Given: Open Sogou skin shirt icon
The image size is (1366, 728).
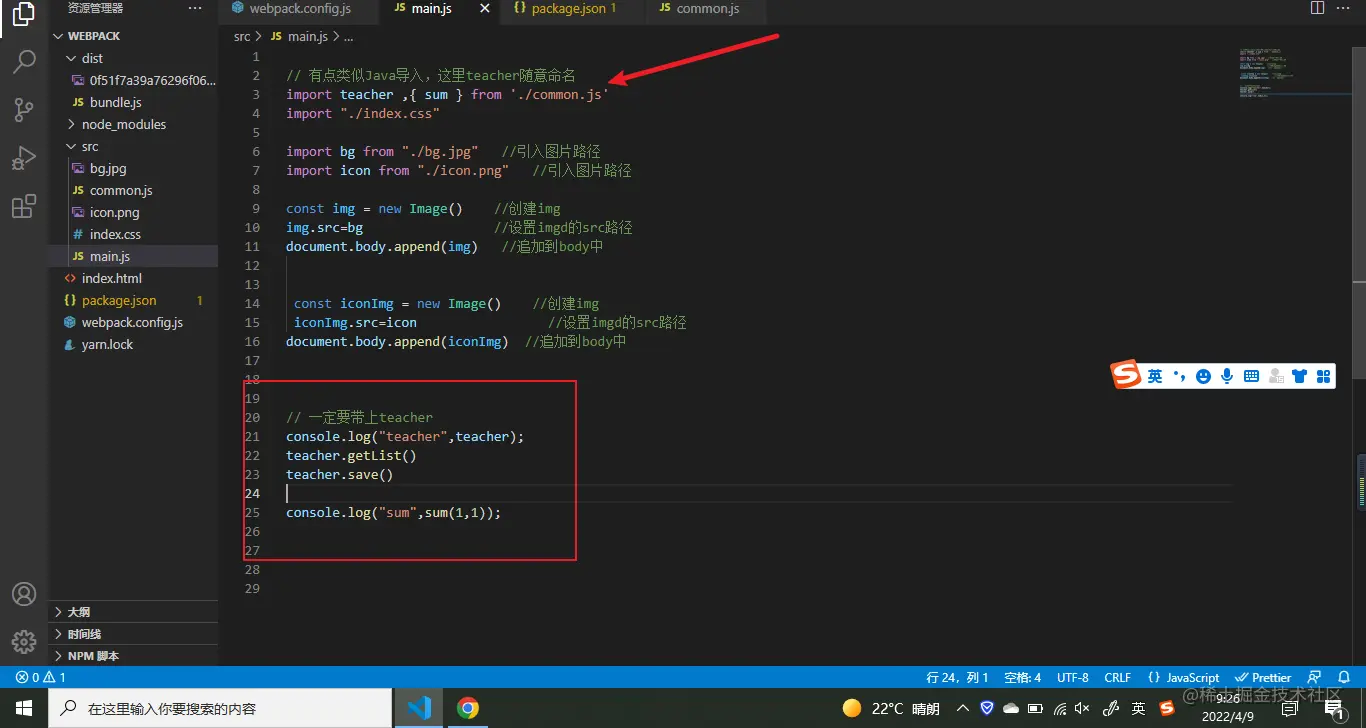Looking at the screenshot, I should pos(1300,376).
